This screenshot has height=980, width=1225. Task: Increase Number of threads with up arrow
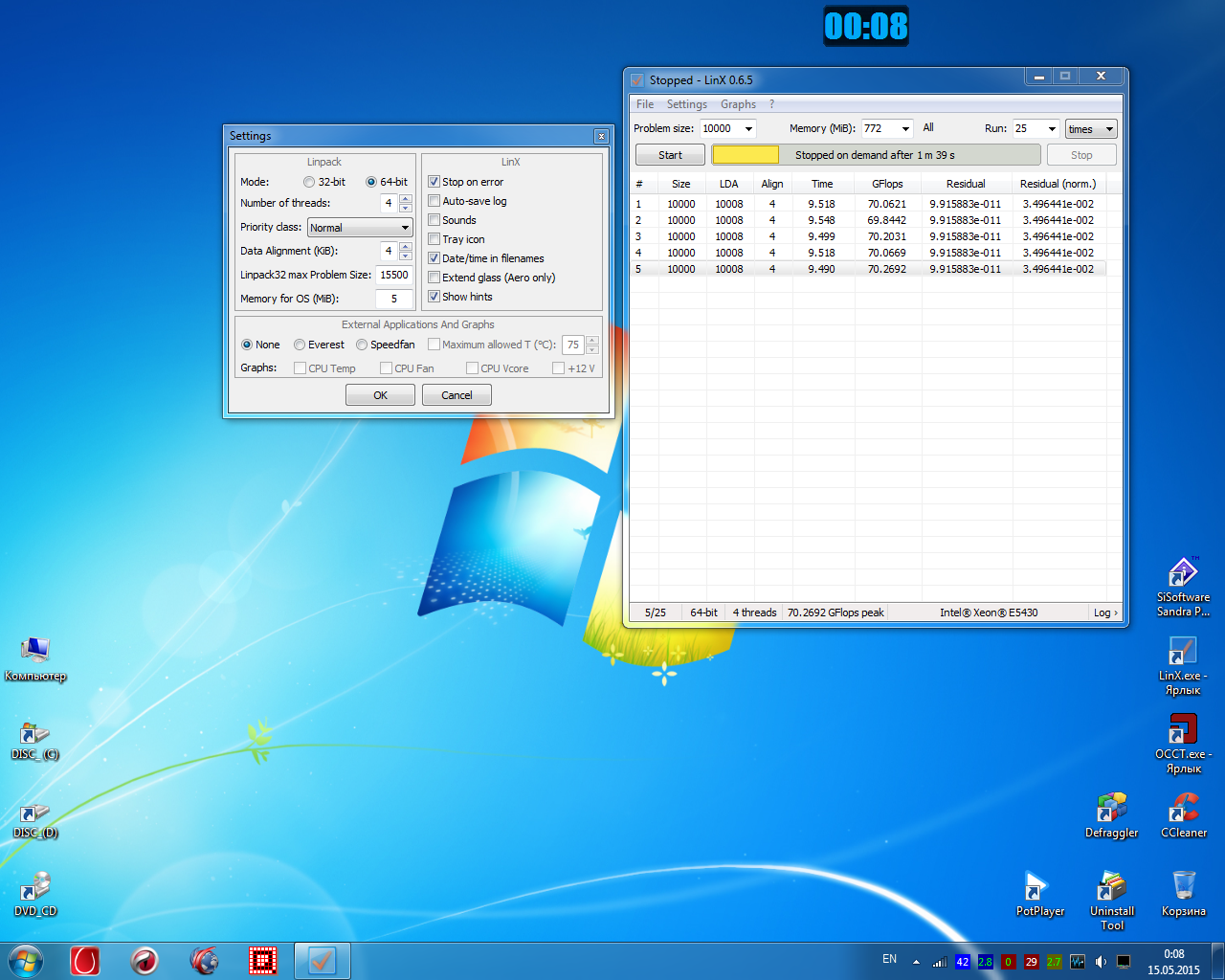[x=406, y=198]
